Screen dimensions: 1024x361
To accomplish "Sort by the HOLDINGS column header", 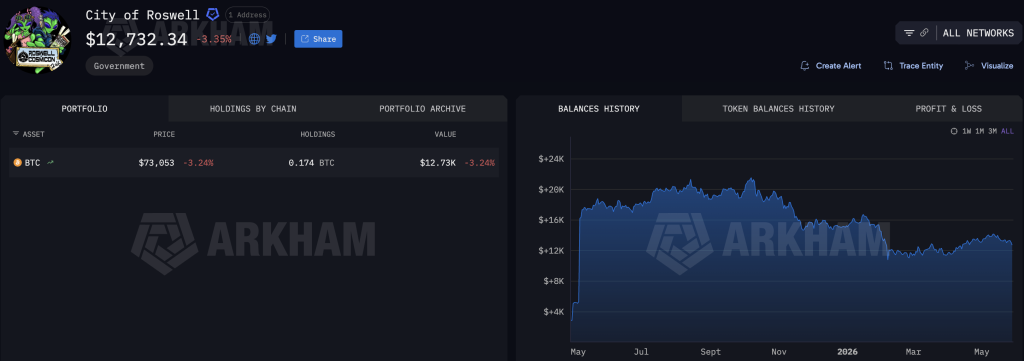I will point(317,134).
